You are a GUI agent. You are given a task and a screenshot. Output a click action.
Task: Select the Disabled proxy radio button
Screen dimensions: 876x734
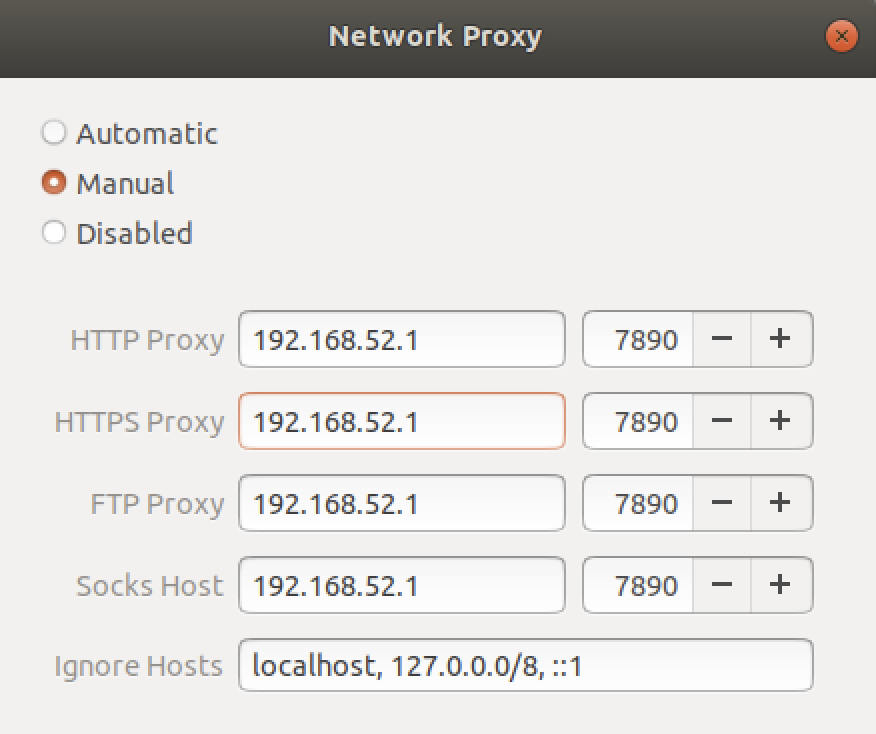tap(54, 233)
